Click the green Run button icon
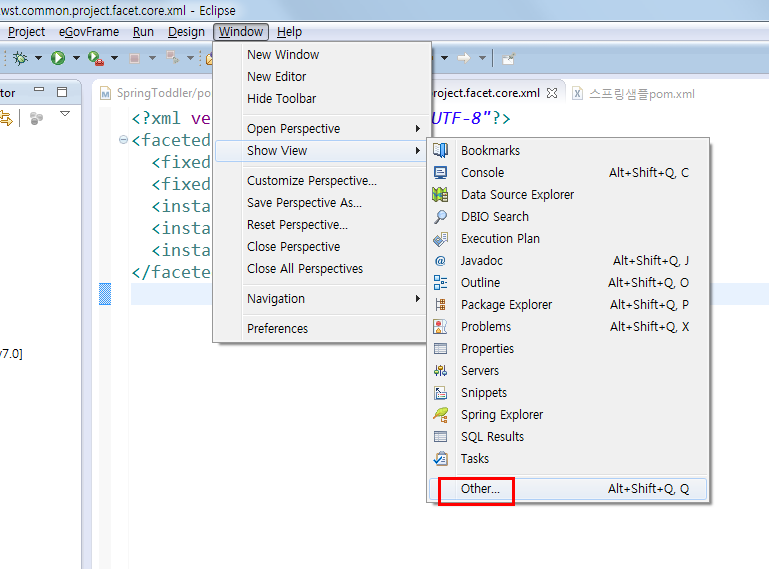The width and height of the screenshot is (769, 569). [58, 58]
